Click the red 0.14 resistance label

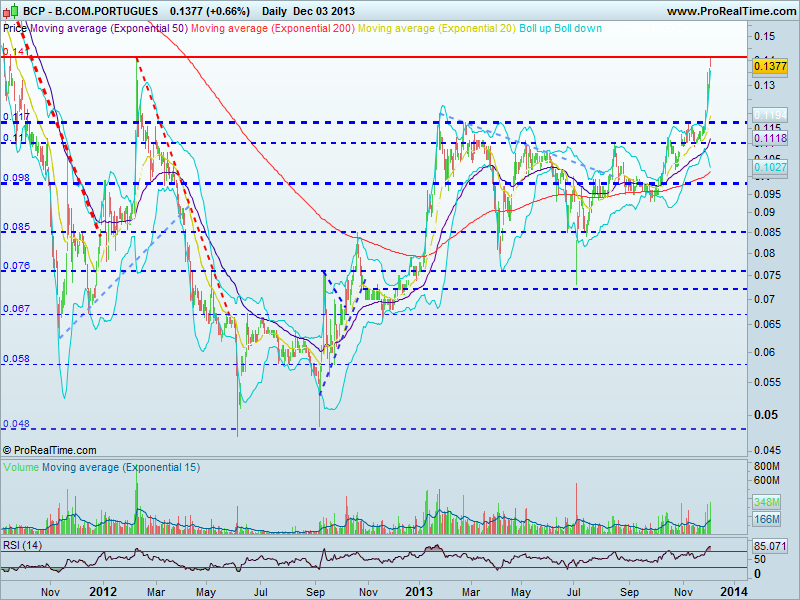click(13, 52)
